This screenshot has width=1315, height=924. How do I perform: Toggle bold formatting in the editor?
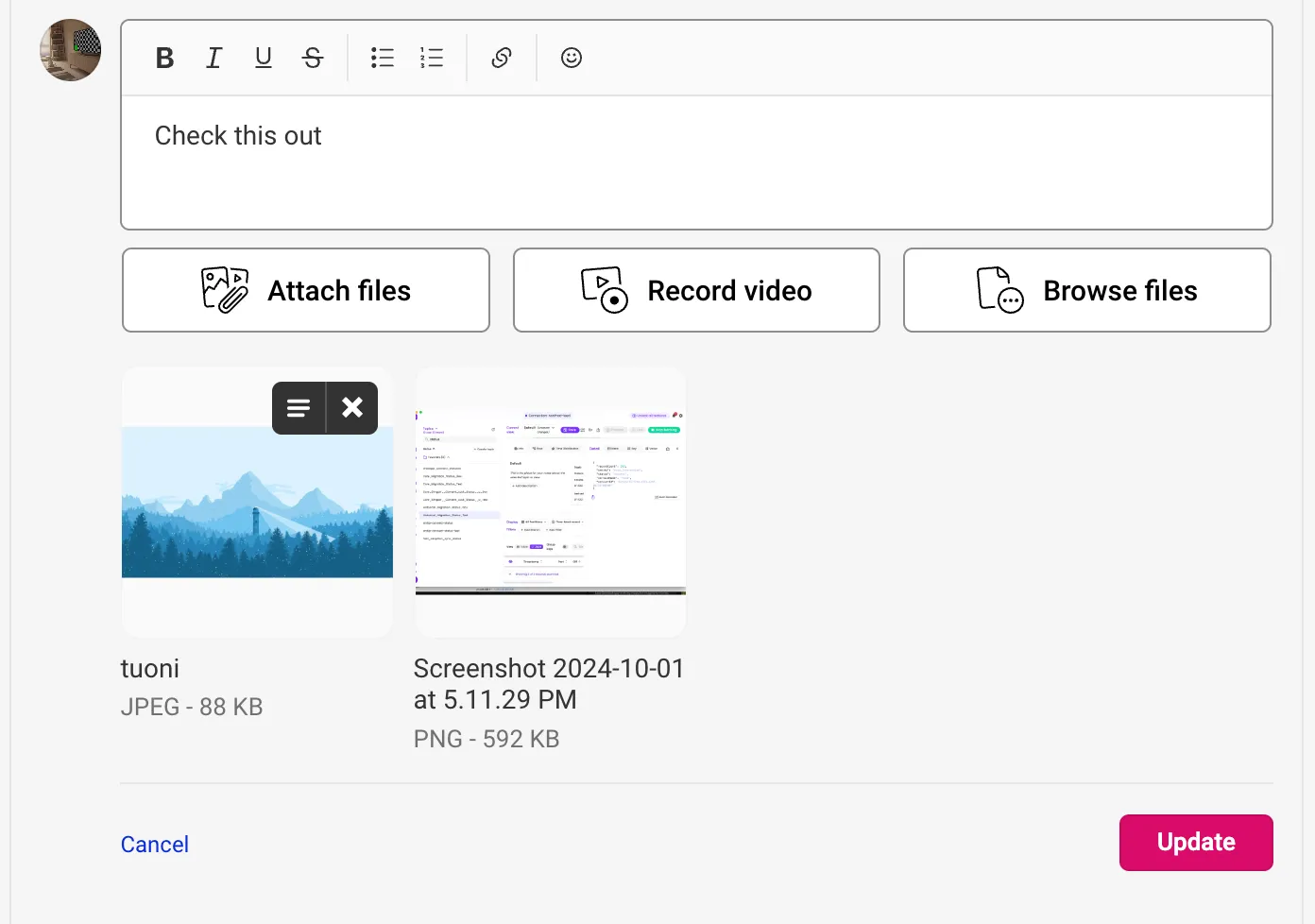coord(164,59)
